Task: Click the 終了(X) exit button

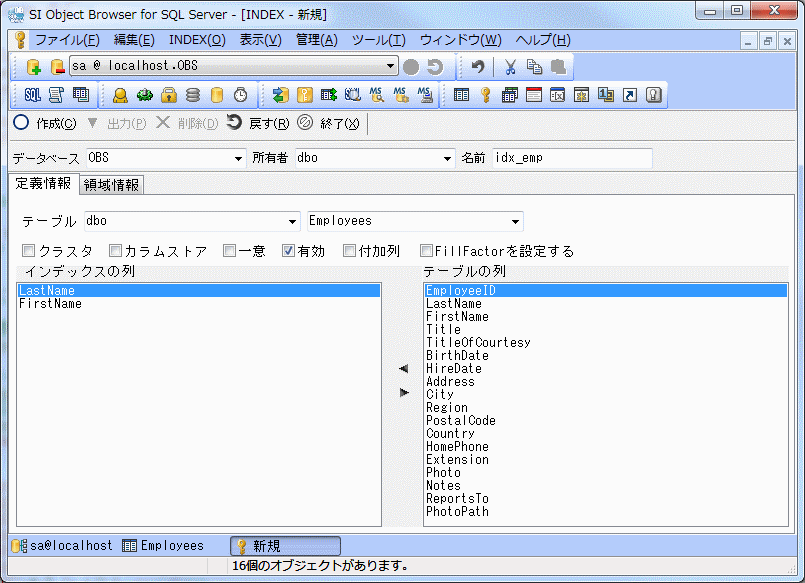Action: tap(329, 123)
